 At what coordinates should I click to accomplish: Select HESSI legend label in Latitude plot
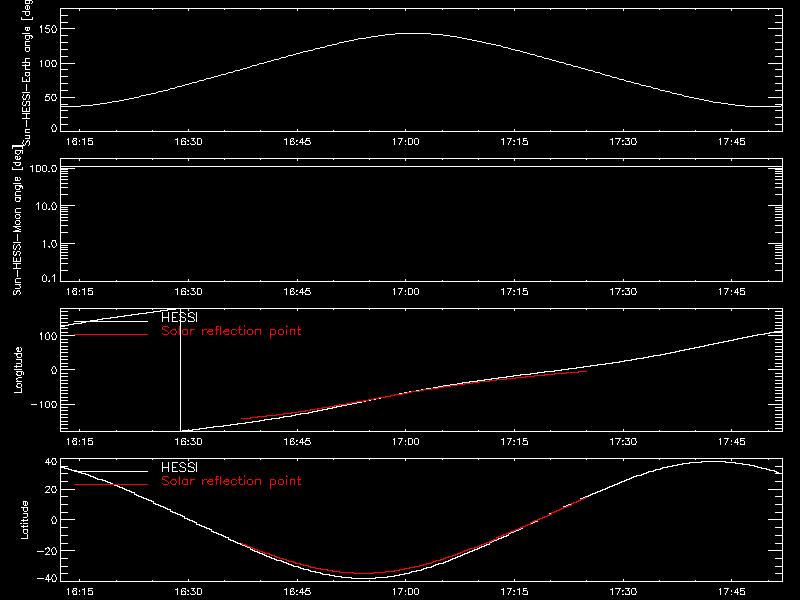[179, 467]
